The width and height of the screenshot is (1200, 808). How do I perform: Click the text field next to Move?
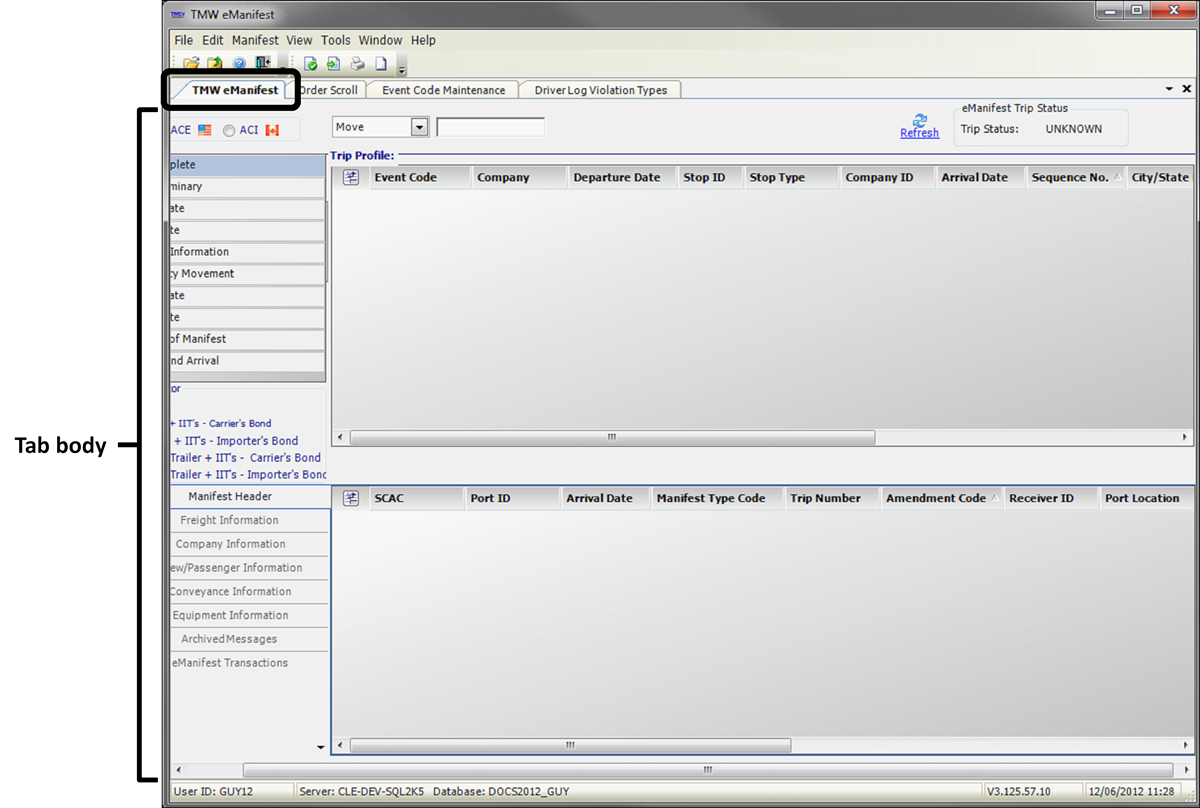pyautogui.click(x=490, y=127)
